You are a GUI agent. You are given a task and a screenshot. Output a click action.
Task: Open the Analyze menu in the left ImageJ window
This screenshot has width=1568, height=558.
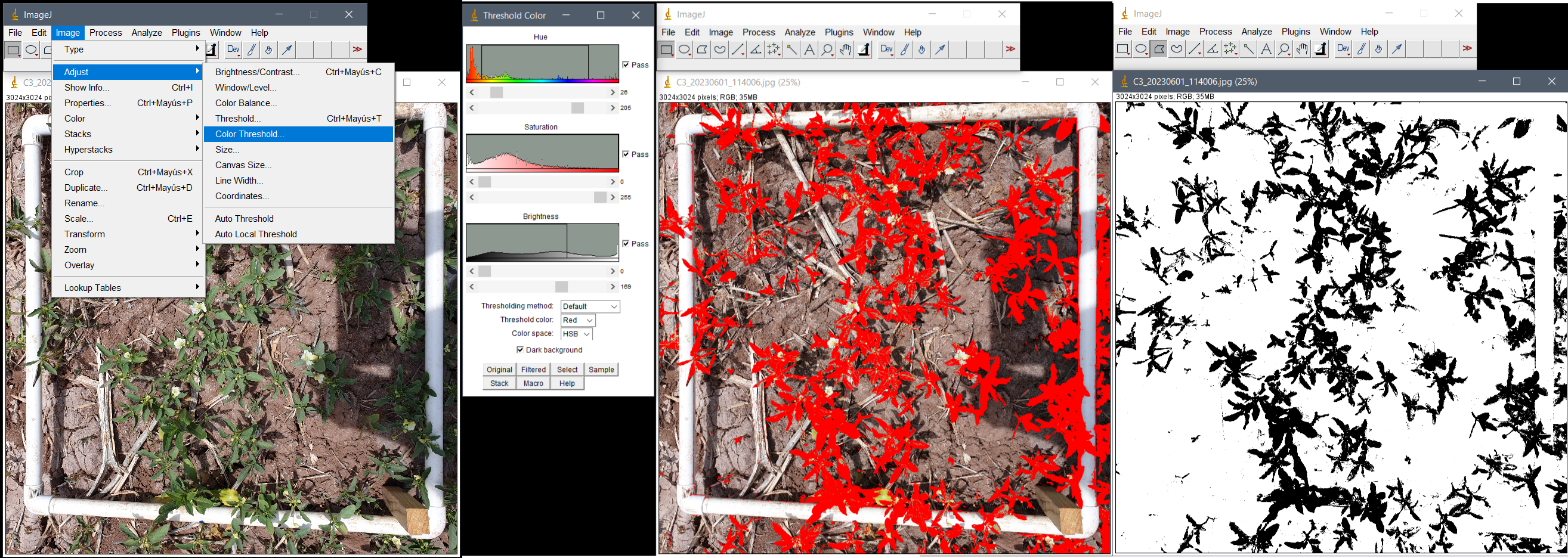(x=147, y=33)
